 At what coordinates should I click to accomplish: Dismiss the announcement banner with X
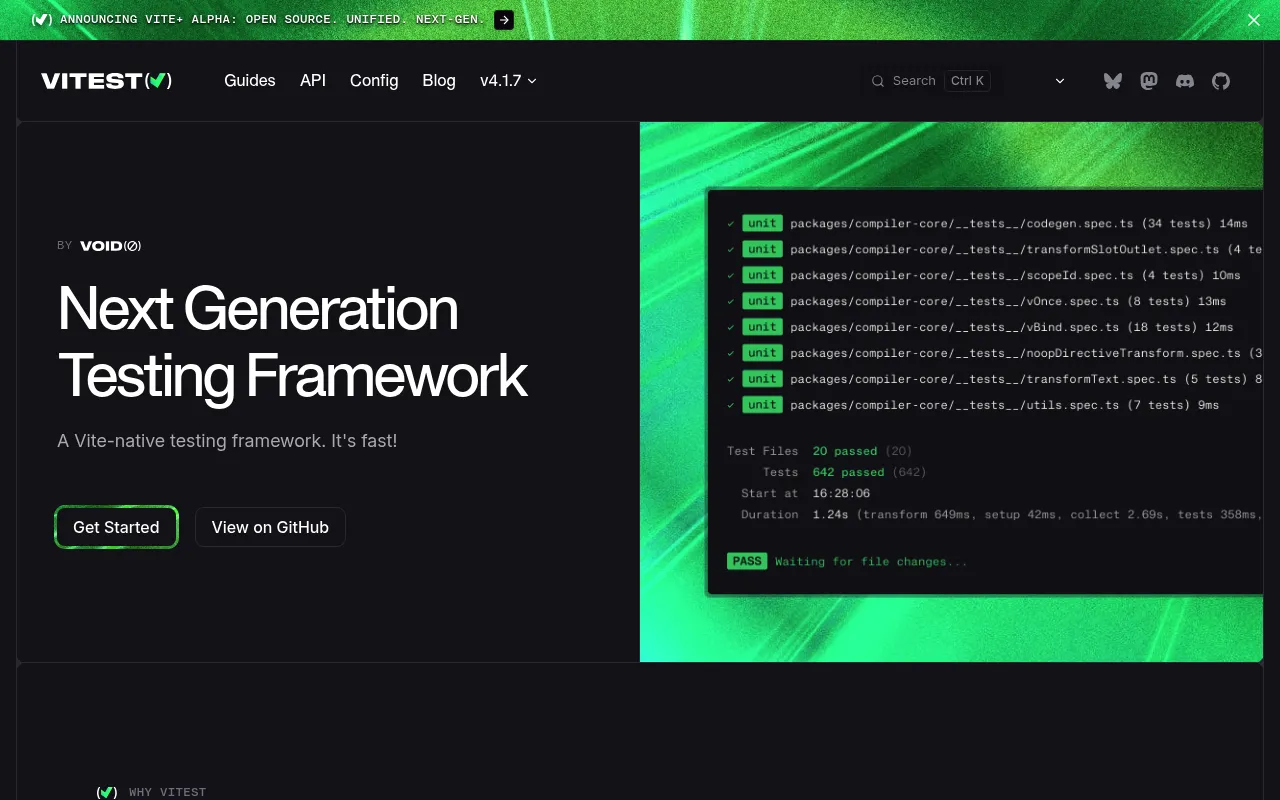pyautogui.click(x=1254, y=20)
